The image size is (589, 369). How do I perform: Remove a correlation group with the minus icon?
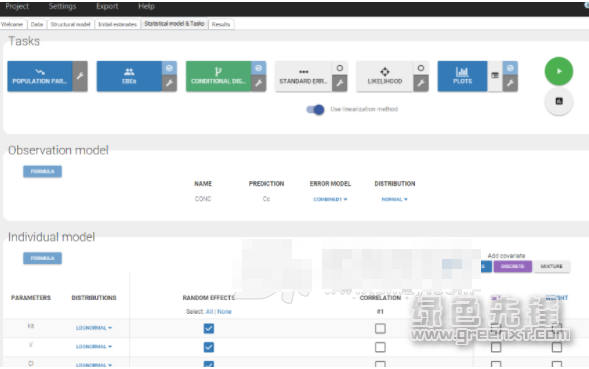point(354,298)
